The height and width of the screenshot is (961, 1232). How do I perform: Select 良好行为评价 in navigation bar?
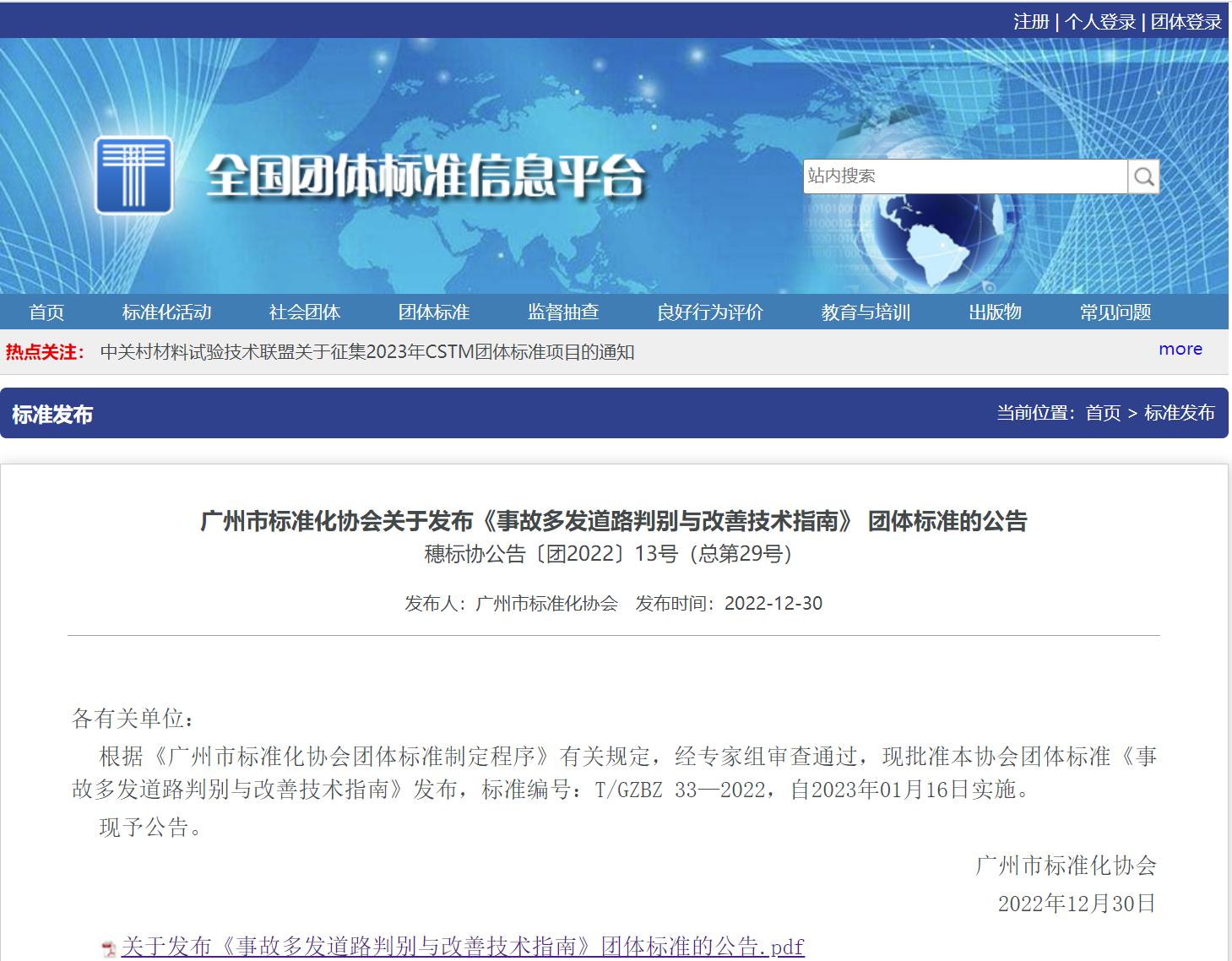tap(710, 312)
